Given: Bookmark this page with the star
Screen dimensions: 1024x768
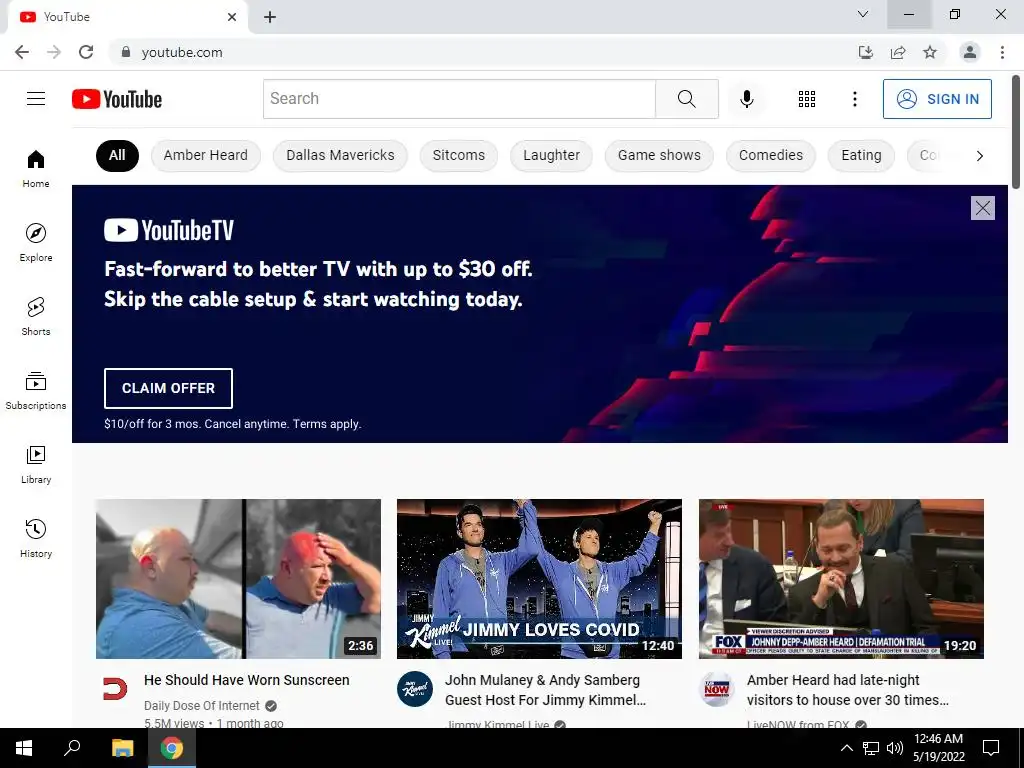Looking at the screenshot, I should pyautogui.click(x=930, y=52).
